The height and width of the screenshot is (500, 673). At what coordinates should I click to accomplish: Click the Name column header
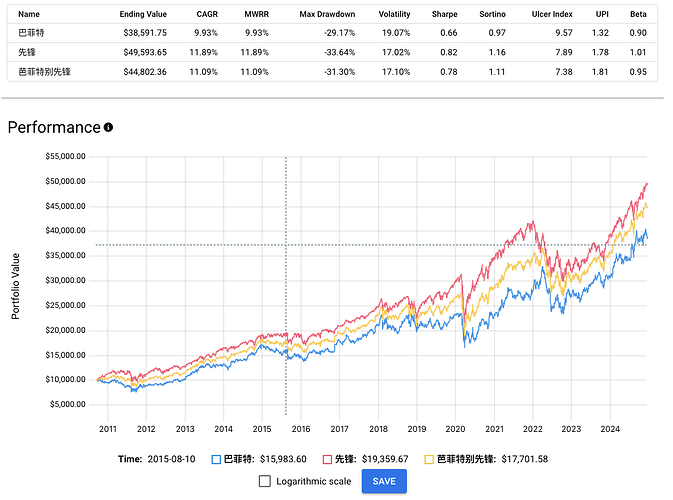point(29,15)
